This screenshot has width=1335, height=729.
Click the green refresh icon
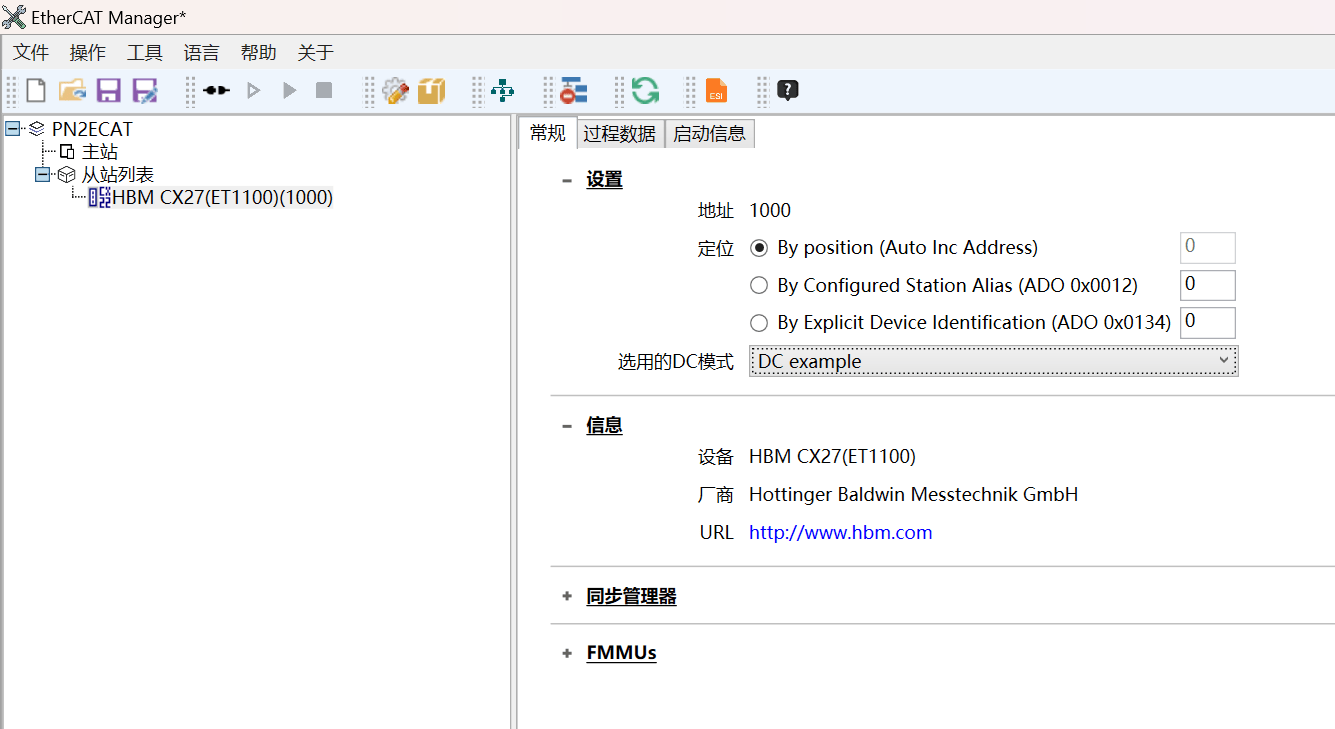[x=645, y=91]
